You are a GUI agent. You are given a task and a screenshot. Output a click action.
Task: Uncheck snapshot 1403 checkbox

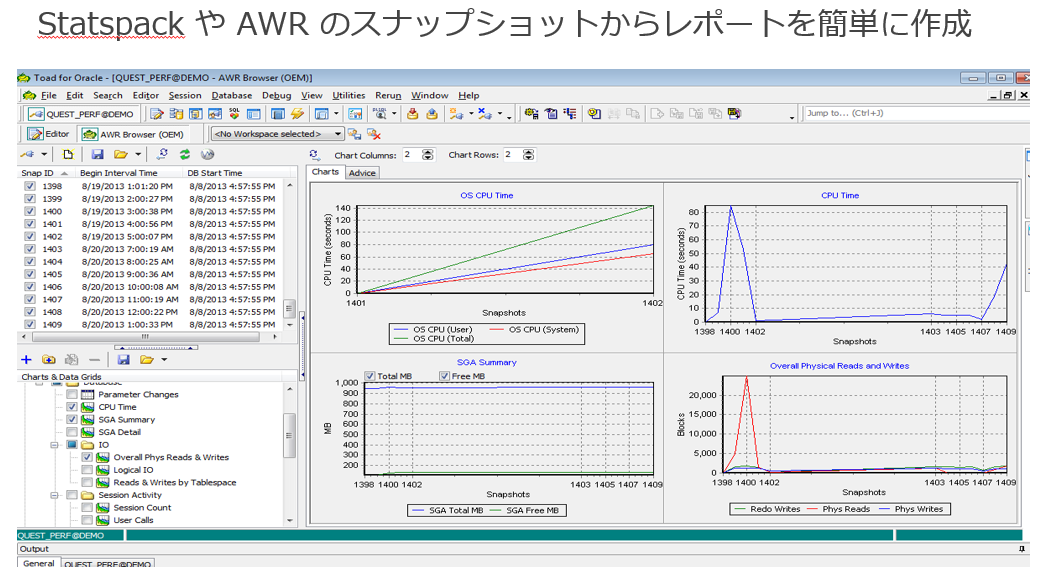point(30,249)
